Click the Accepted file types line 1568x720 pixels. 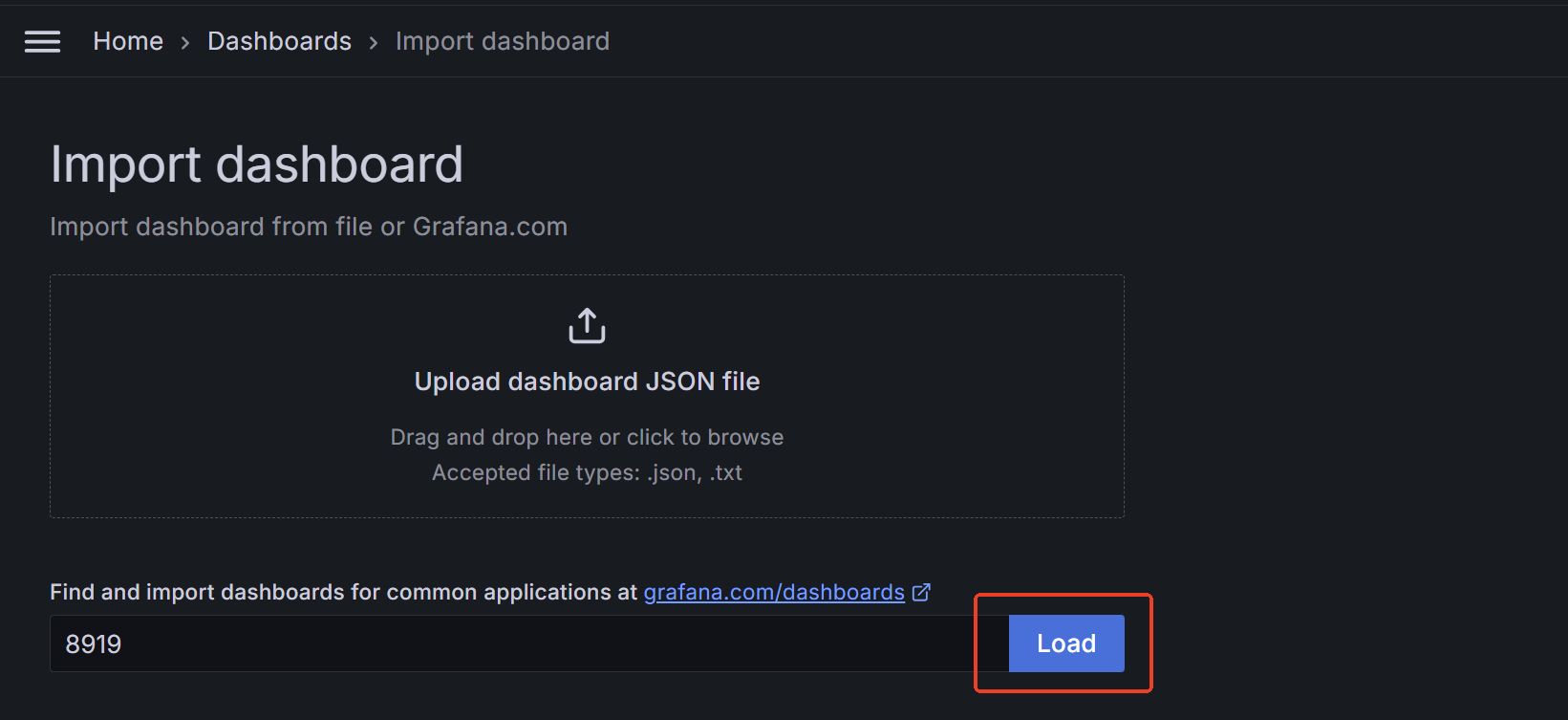587,472
